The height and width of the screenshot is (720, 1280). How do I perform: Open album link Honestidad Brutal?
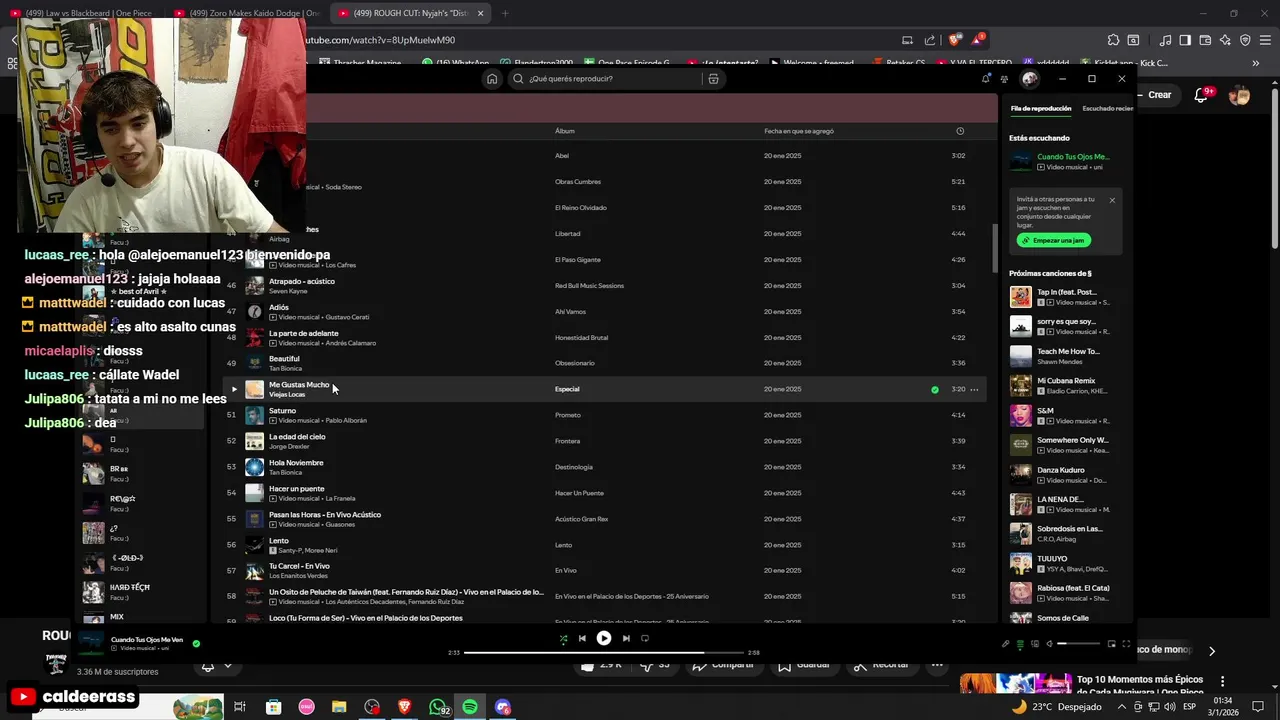[x=581, y=337]
